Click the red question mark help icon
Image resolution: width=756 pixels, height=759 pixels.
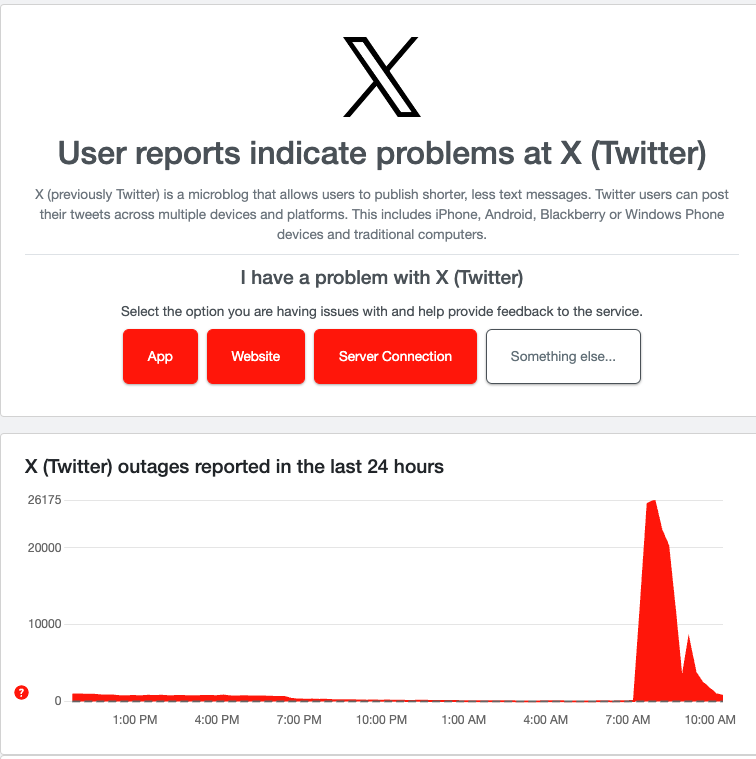click(x=21, y=693)
